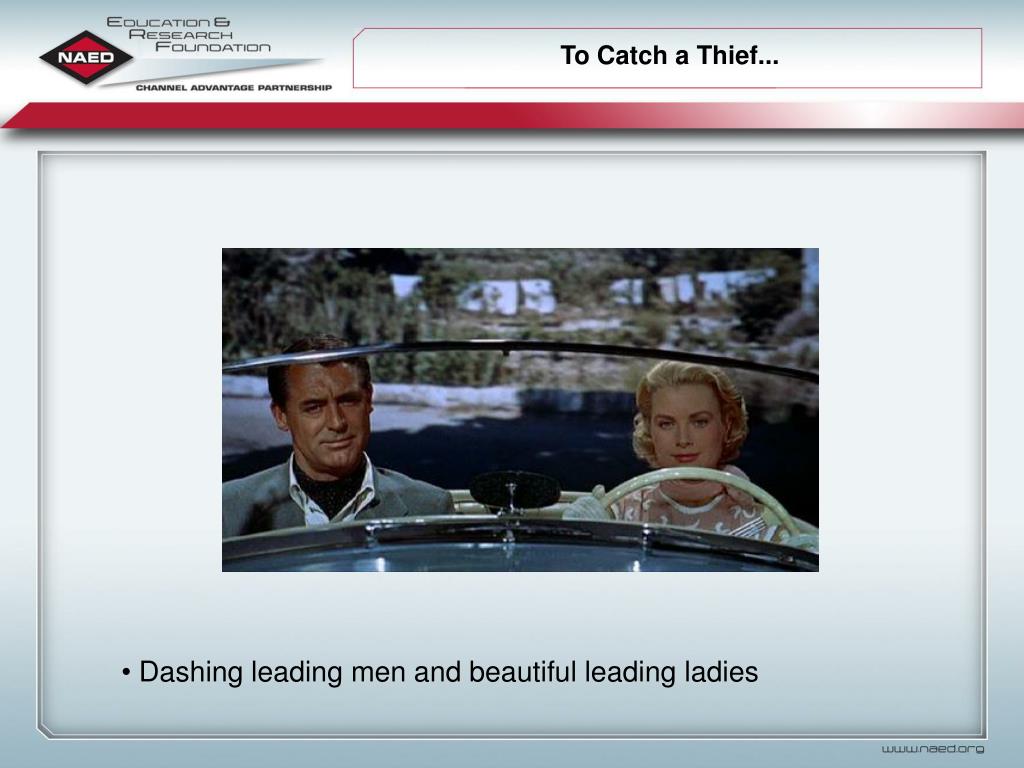Click the 'Dashing leading men and beautiful leading ladies' bullet
The height and width of the screenshot is (768, 1024).
[x=440, y=672]
